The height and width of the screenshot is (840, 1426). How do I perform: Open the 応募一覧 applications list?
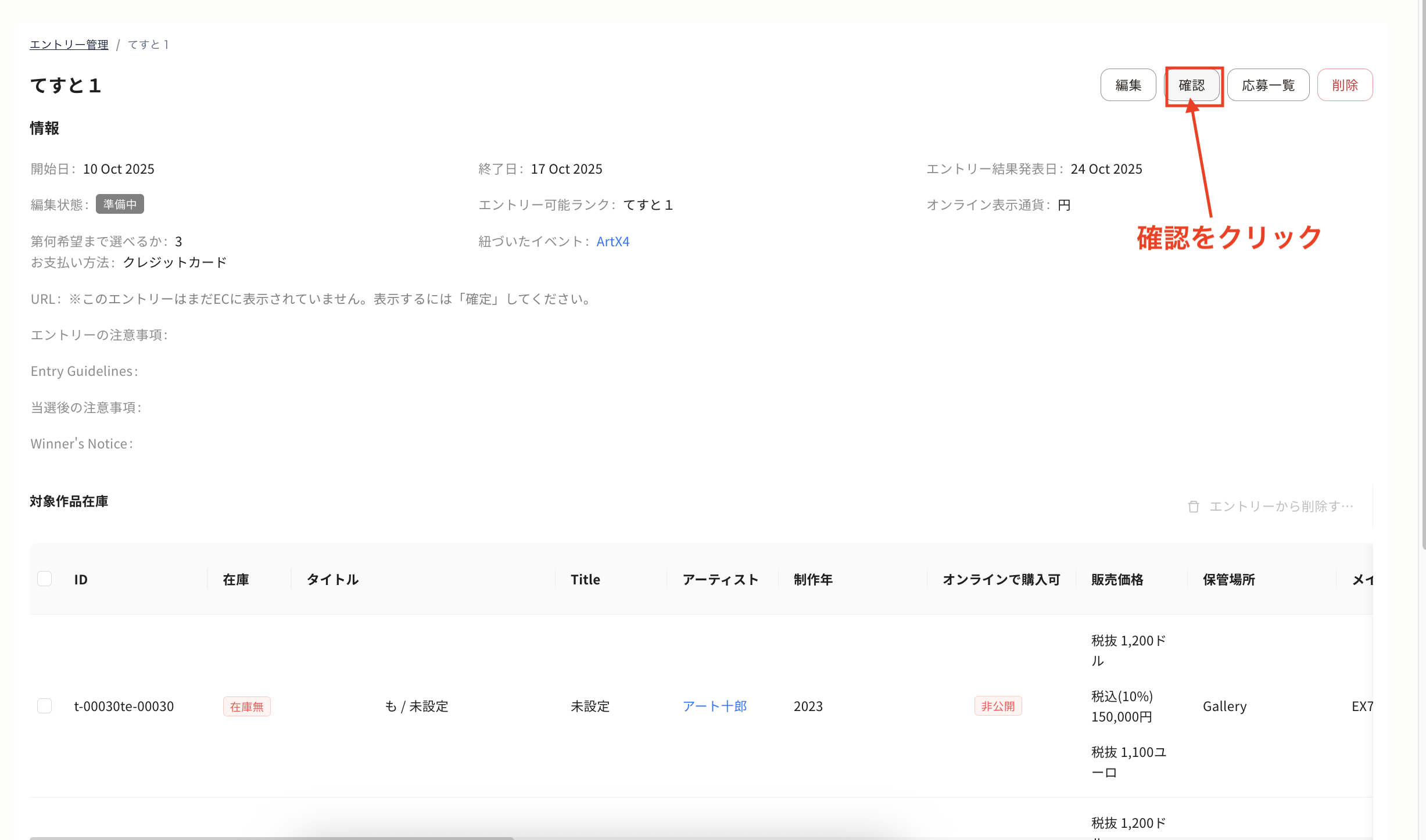point(1268,85)
